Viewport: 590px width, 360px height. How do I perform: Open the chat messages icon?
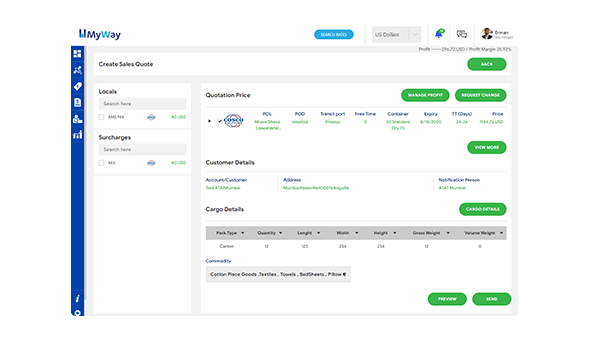click(462, 34)
